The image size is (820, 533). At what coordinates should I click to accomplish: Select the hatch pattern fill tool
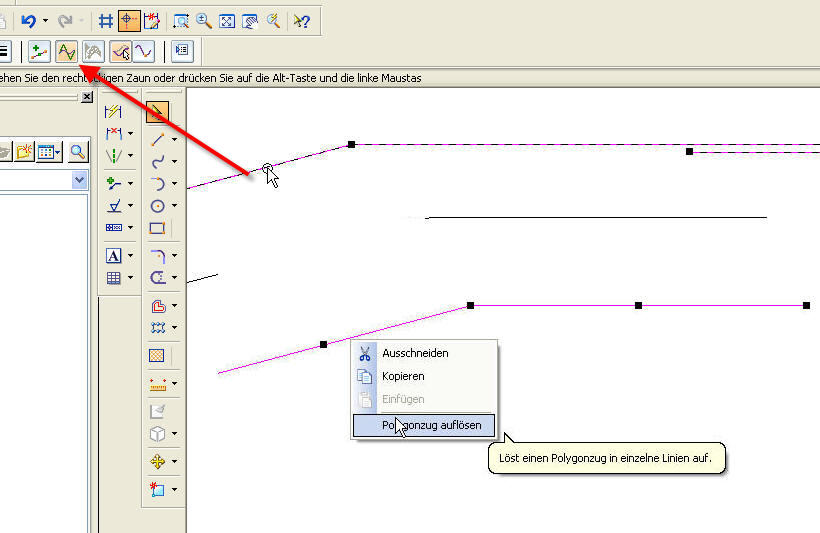(156, 355)
